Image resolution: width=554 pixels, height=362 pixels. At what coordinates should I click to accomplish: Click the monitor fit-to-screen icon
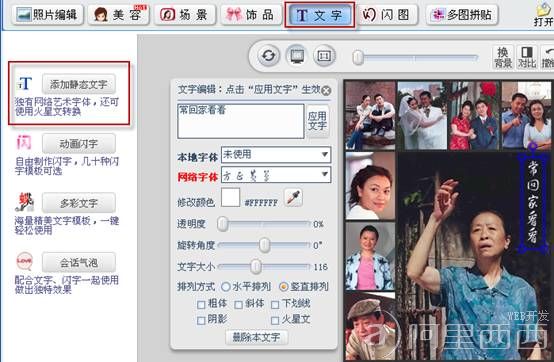tap(297, 56)
